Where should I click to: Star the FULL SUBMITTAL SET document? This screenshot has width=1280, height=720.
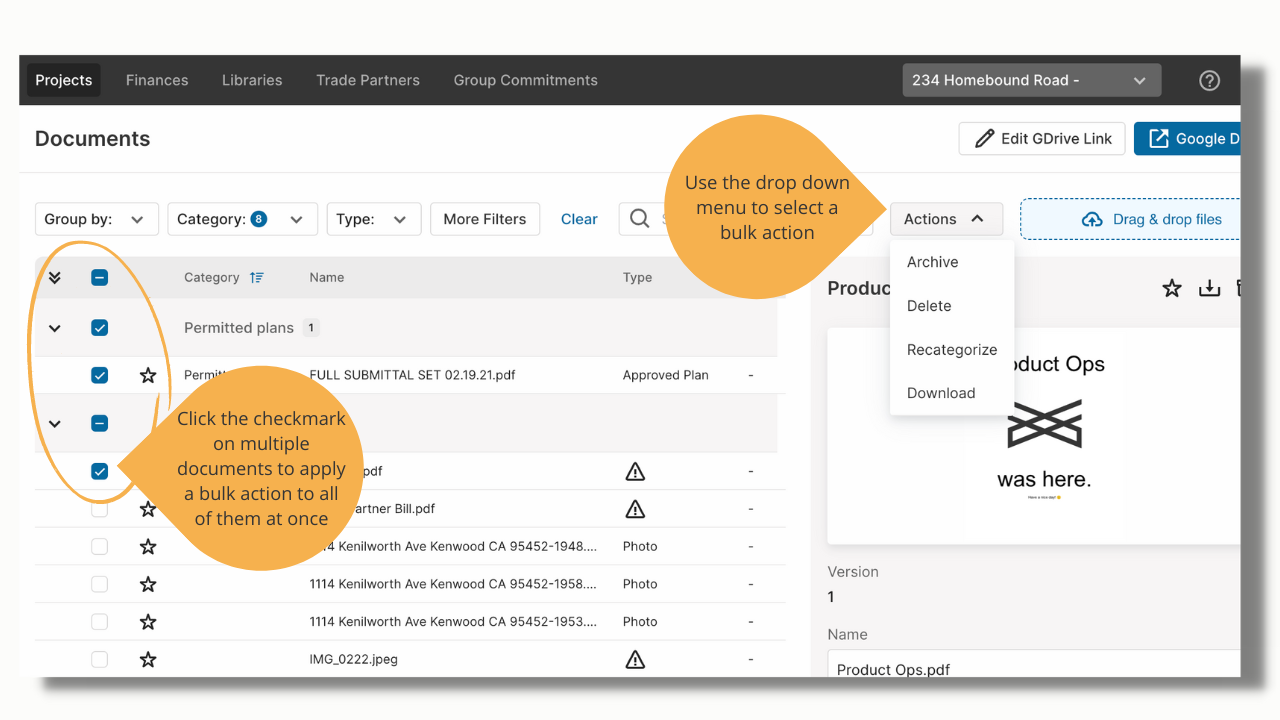(148, 375)
